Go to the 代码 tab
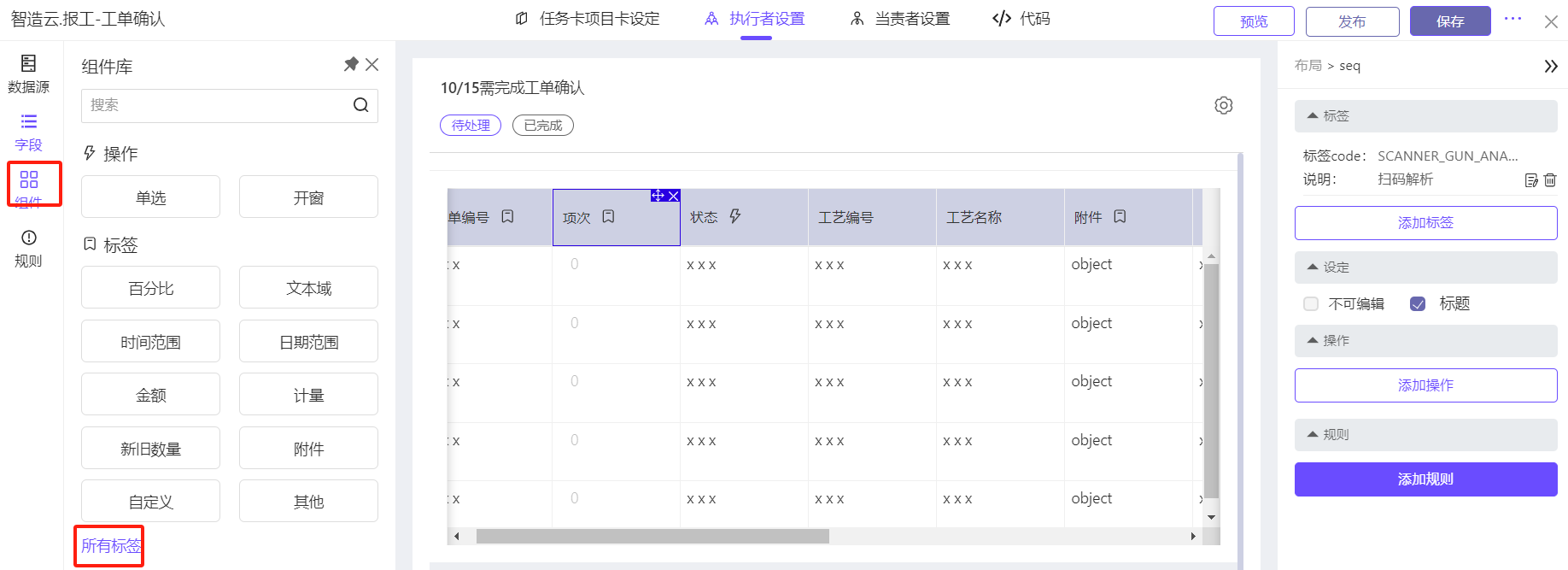Screen dimensions: 1568x570 (1021, 19)
